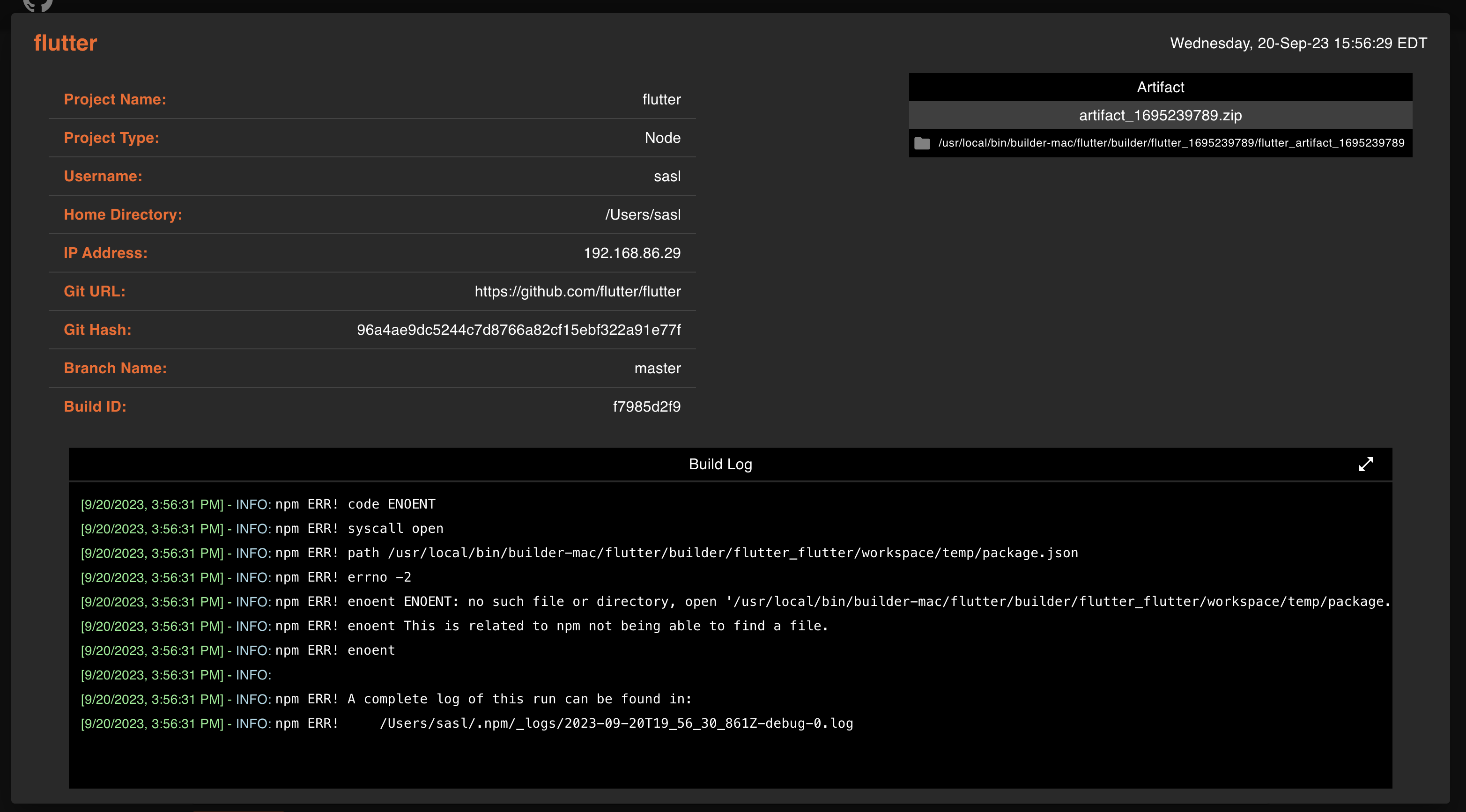Click the Build ID: label
This screenshot has height=812, width=1466.
point(95,407)
